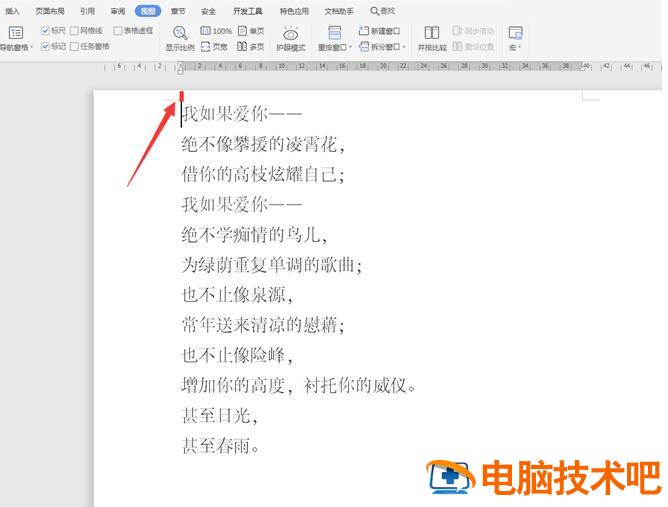Toggle the 表格虚框 table border checkbox

click(x=118, y=31)
